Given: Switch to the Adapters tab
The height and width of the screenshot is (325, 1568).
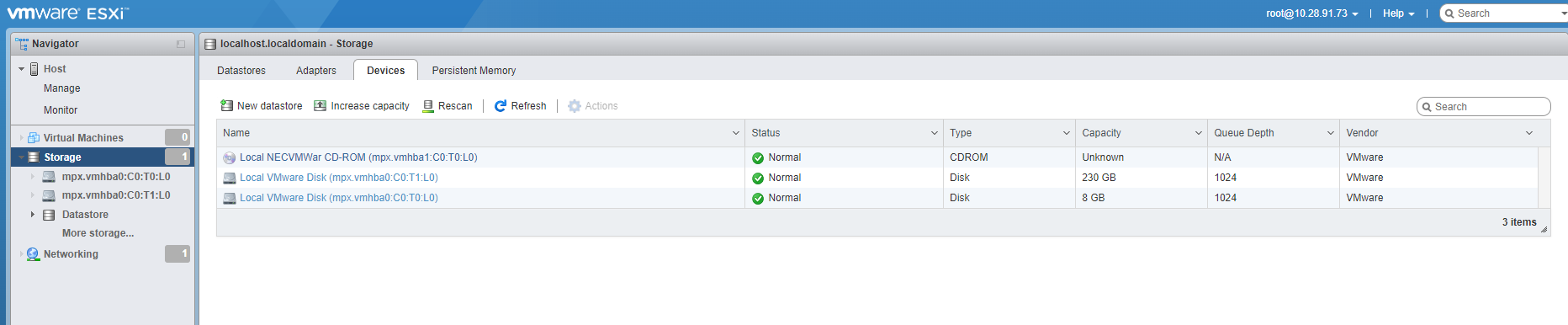Looking at the screenshot, I should point(316,71).
